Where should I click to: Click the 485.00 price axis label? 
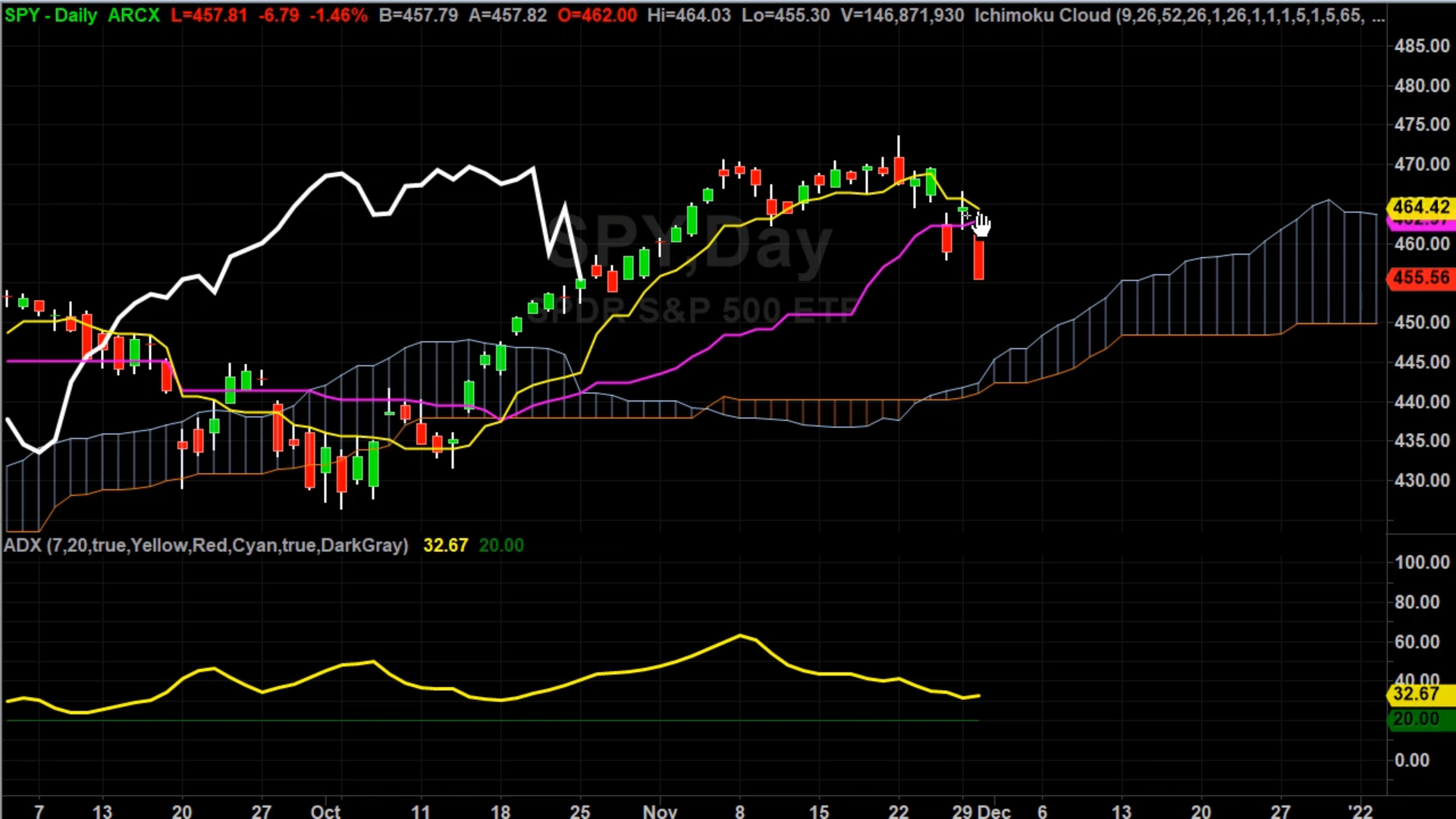pos(1422,46)
